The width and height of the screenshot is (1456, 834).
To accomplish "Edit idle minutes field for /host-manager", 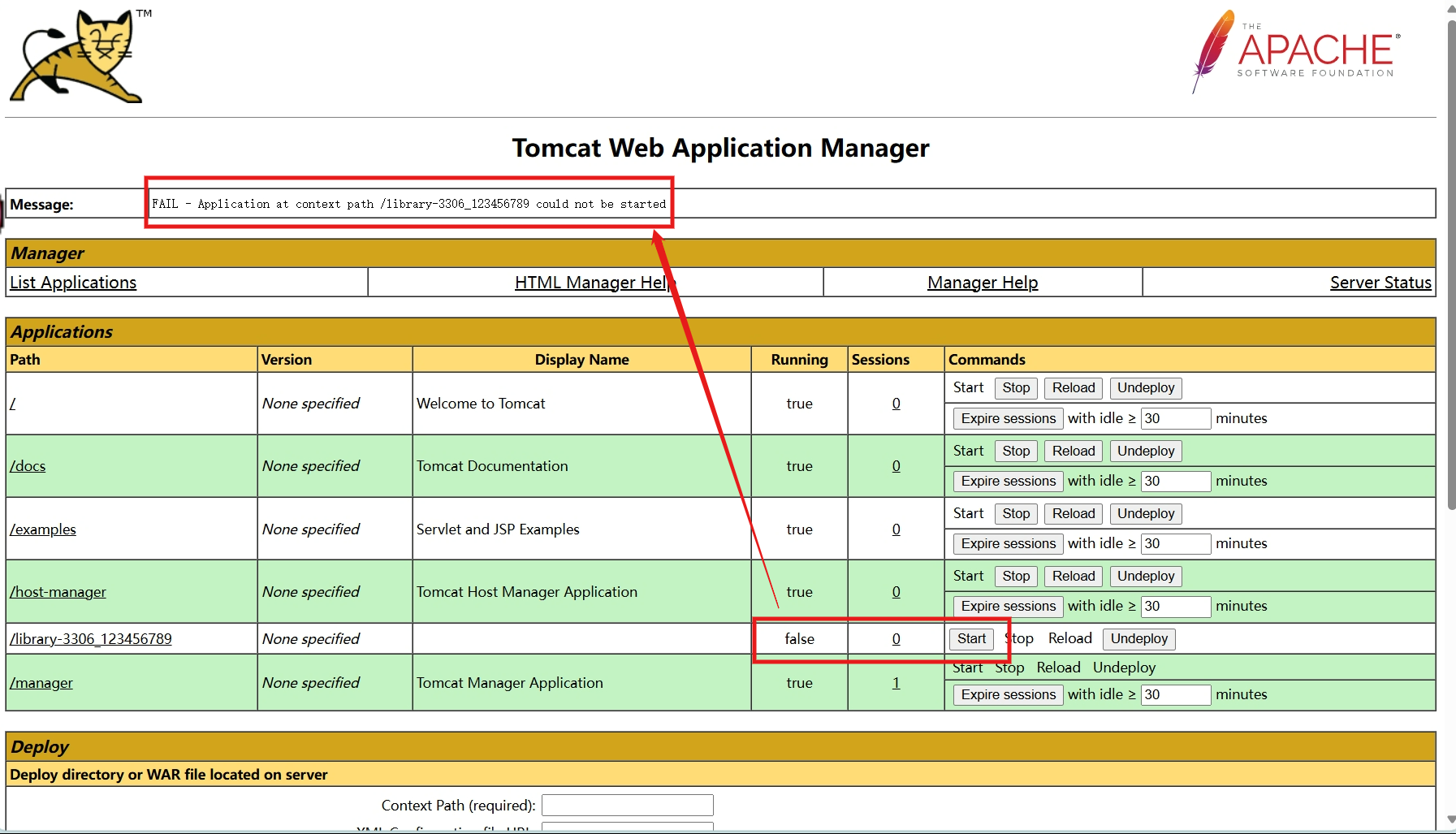I will click(x=1176, y=606).
